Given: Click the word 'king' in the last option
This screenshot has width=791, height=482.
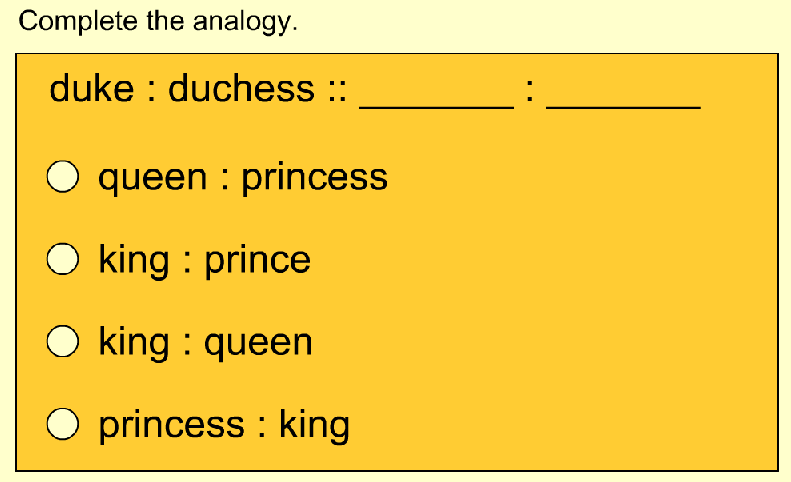Looking at the screenshot, I should coord(314,425).
